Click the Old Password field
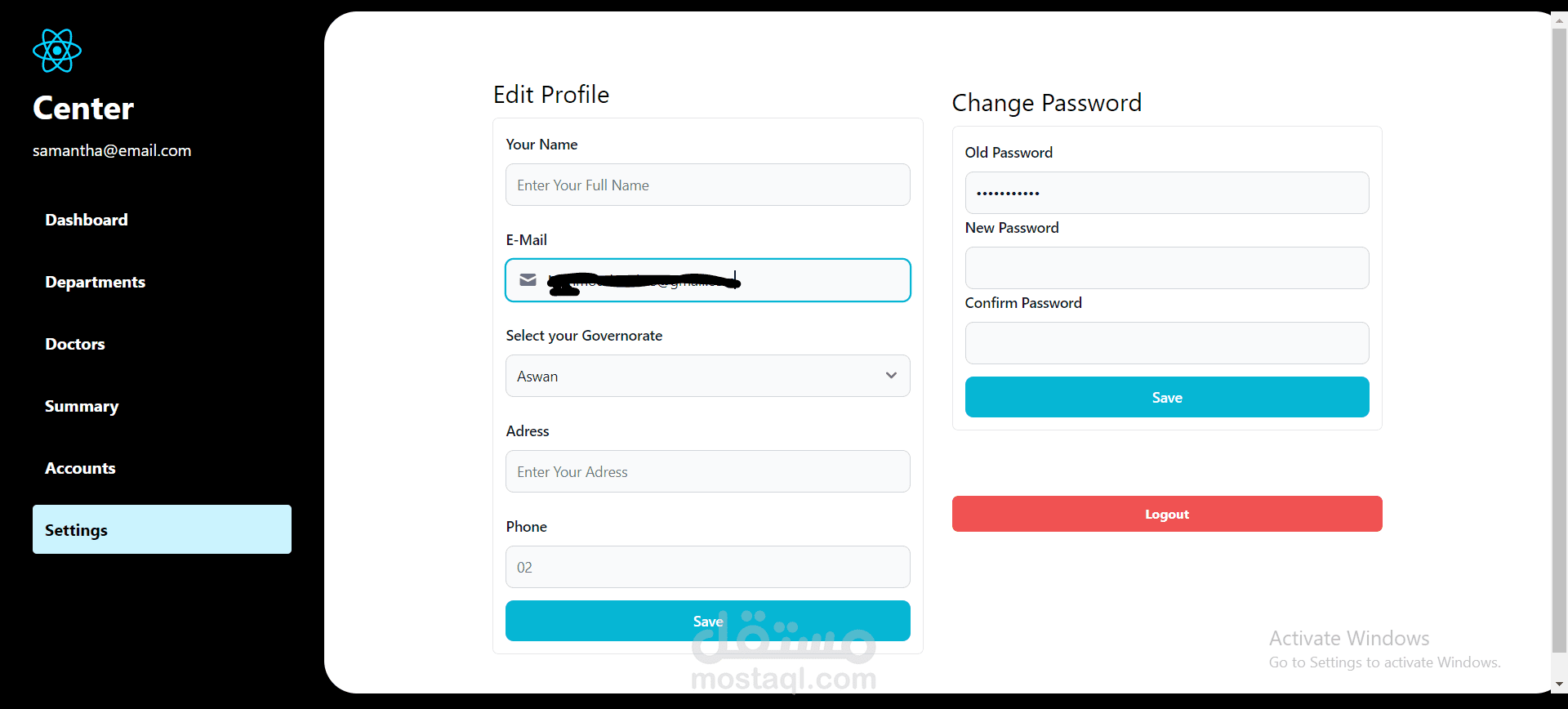 coord(1166,193)
